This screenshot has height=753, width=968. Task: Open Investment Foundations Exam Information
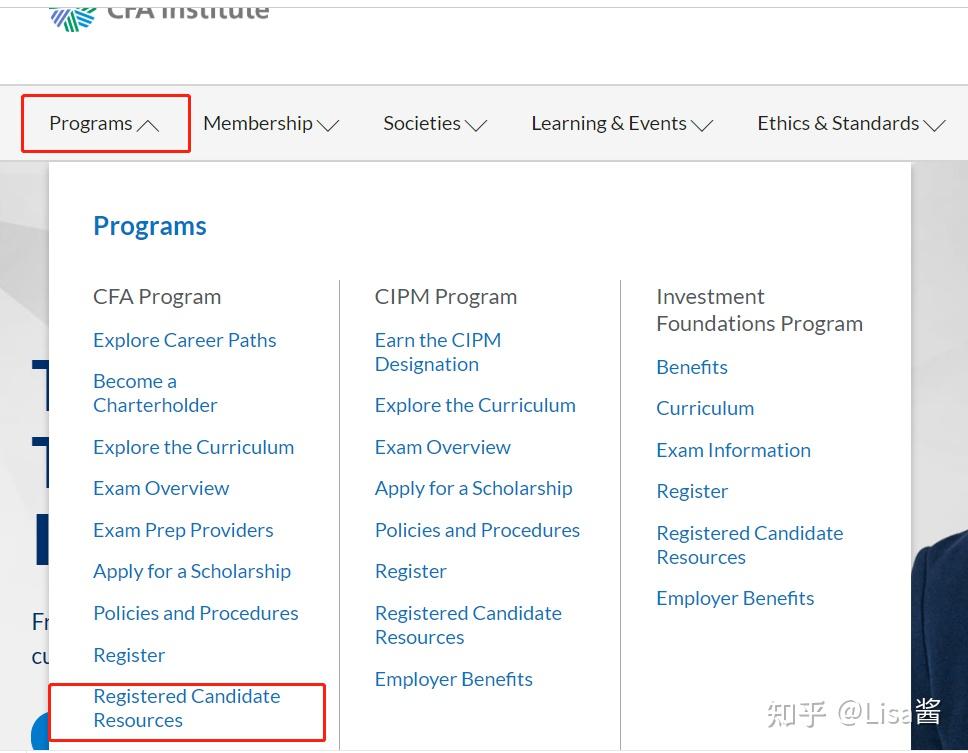[733, 450]
